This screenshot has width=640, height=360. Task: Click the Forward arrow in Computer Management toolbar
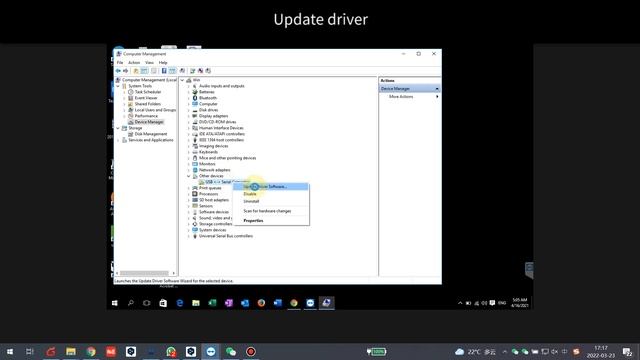point(125,71)
